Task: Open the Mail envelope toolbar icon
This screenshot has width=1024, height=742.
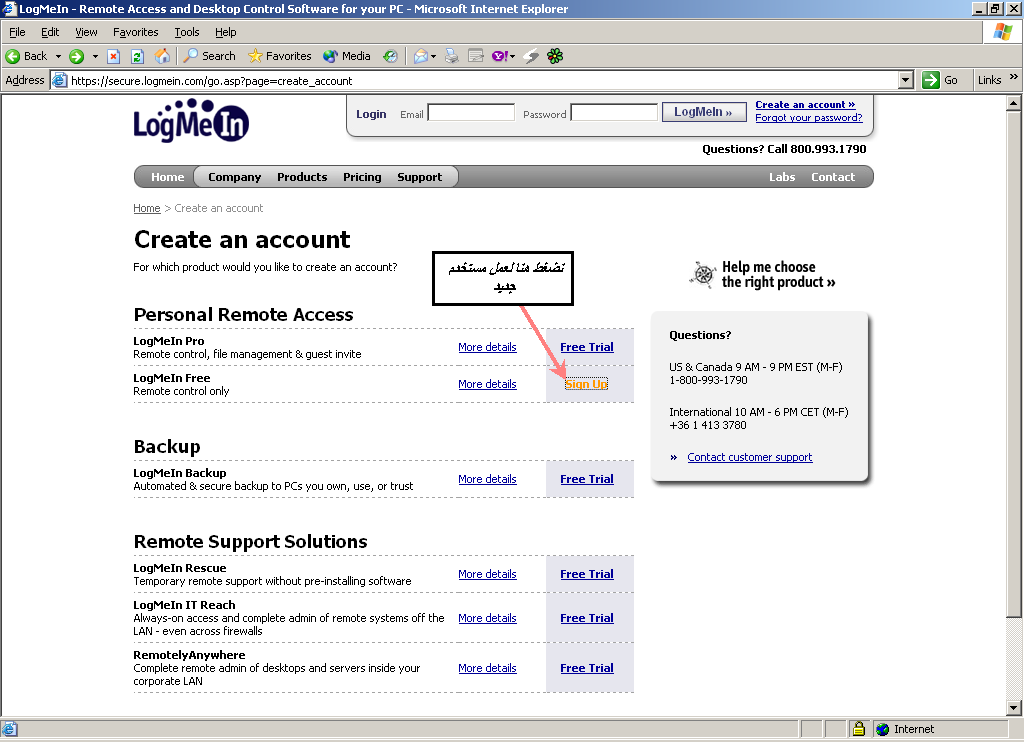Action: 421,56
